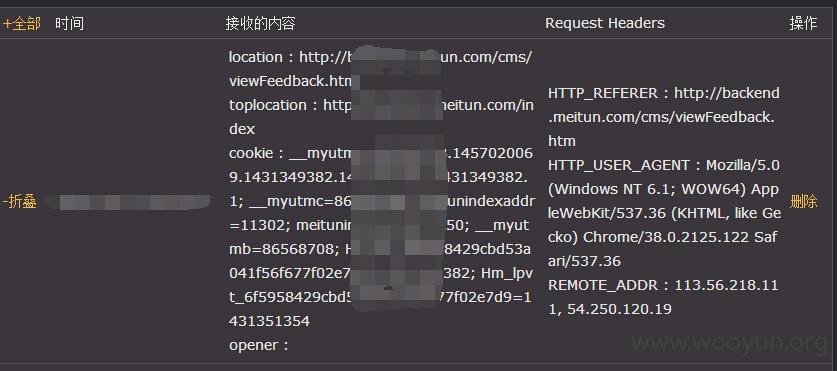The width and height of the screenshot is (837, 371).
Task: Click the Request Headers column header
Action: pos(605,23)
